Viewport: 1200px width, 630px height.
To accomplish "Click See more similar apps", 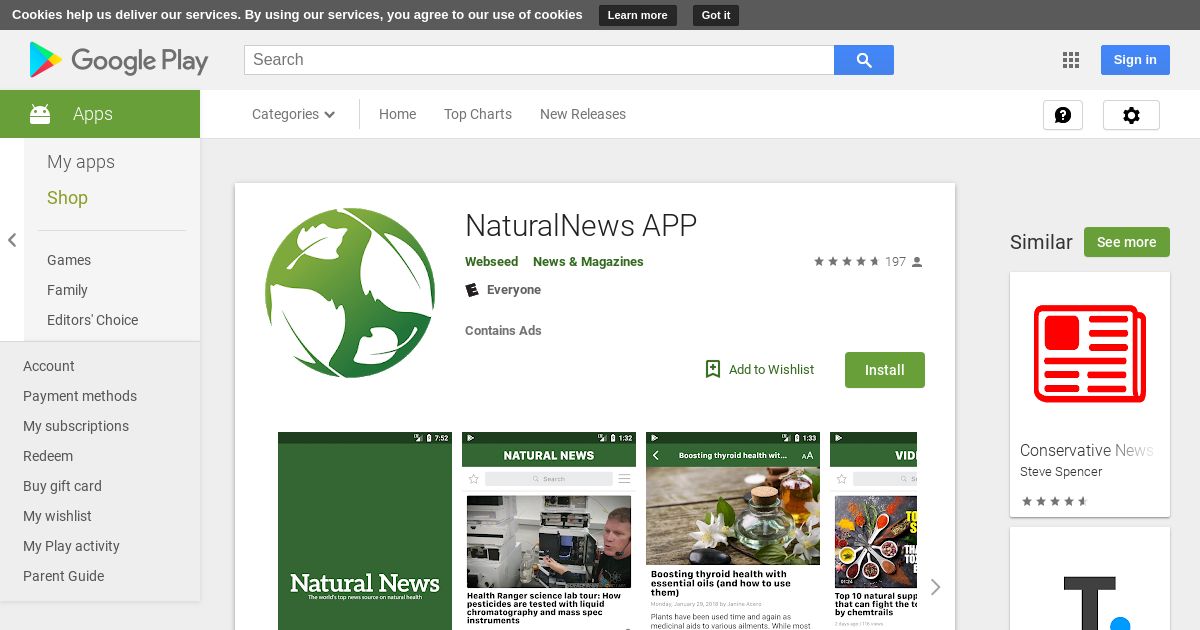I will click(1126, 242).
